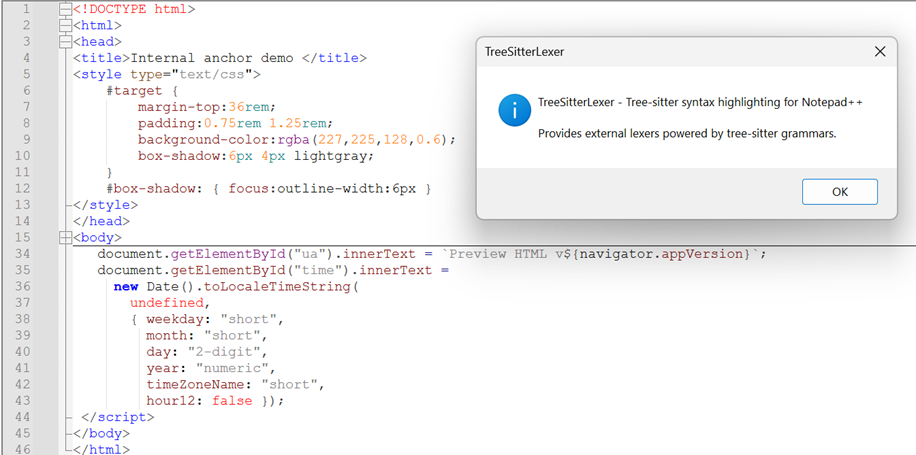Click 'year: "numeric"' on line 41

point(207,369)
